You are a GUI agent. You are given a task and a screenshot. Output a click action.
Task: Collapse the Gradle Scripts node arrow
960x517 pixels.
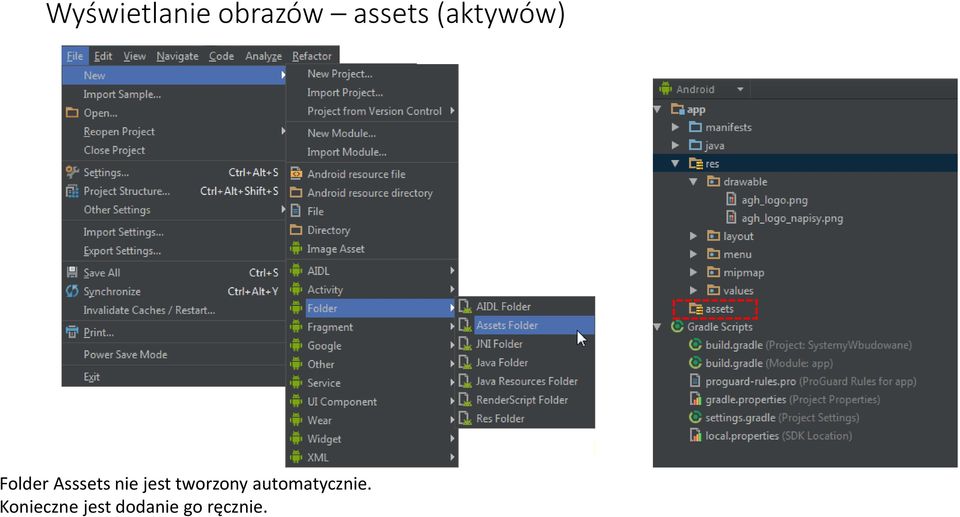pos(658,327)
